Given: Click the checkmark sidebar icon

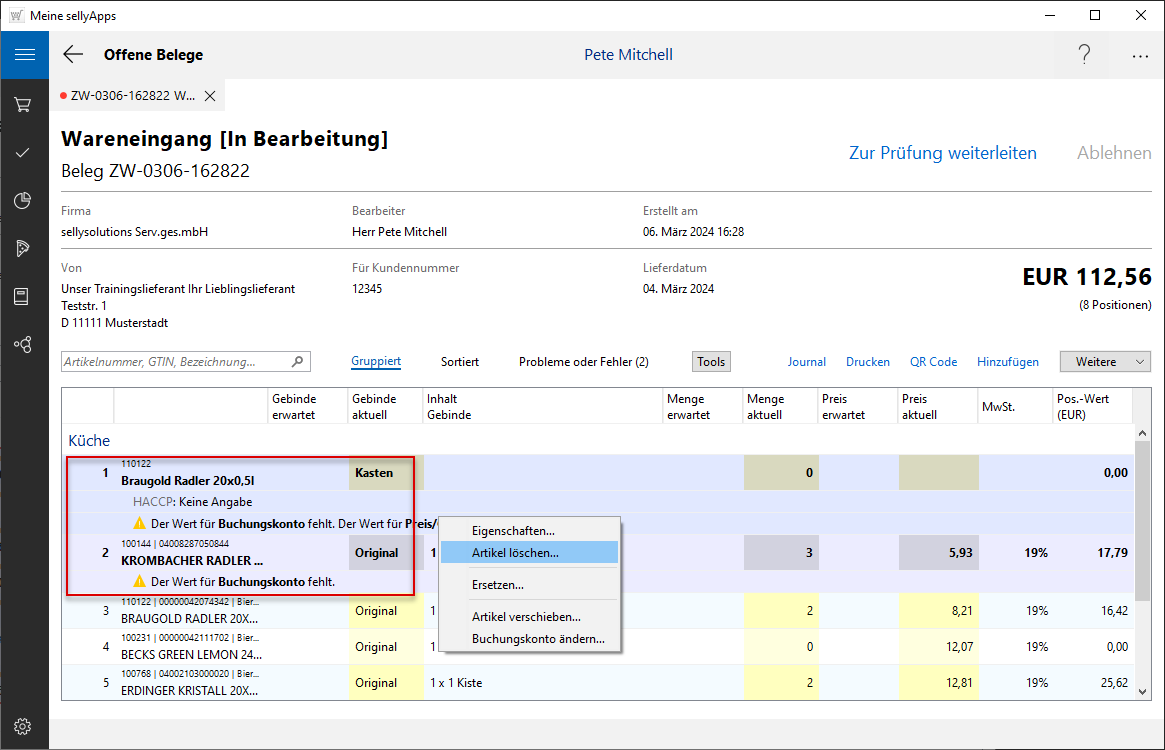Looking at the screenshot, I should point(24,153).
